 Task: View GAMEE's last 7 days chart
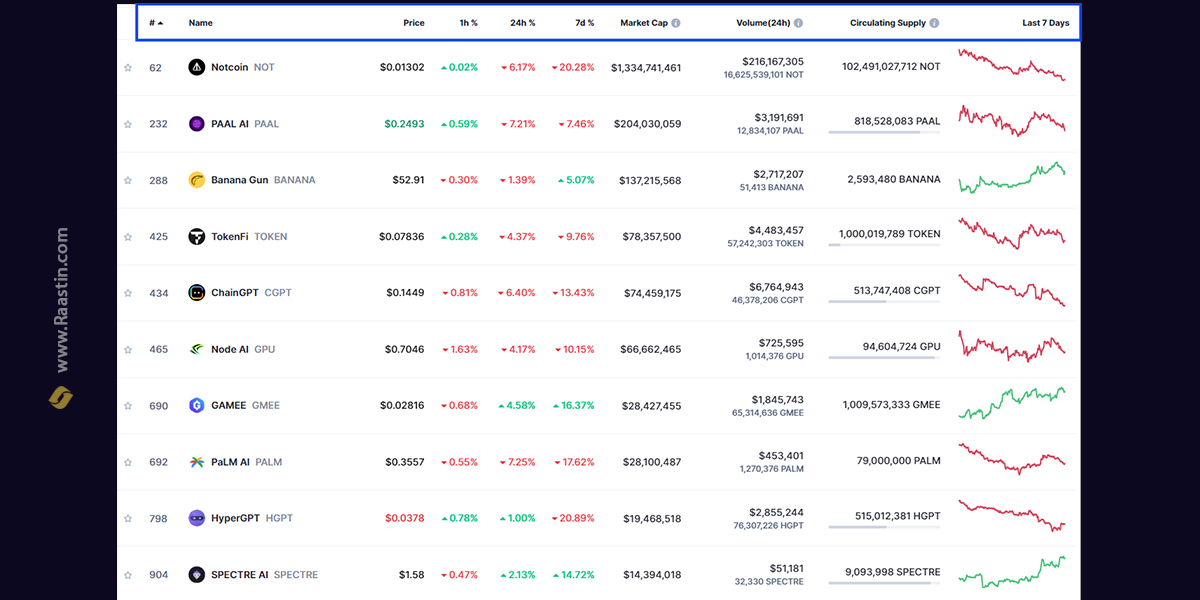click(x=1012, y=403)
